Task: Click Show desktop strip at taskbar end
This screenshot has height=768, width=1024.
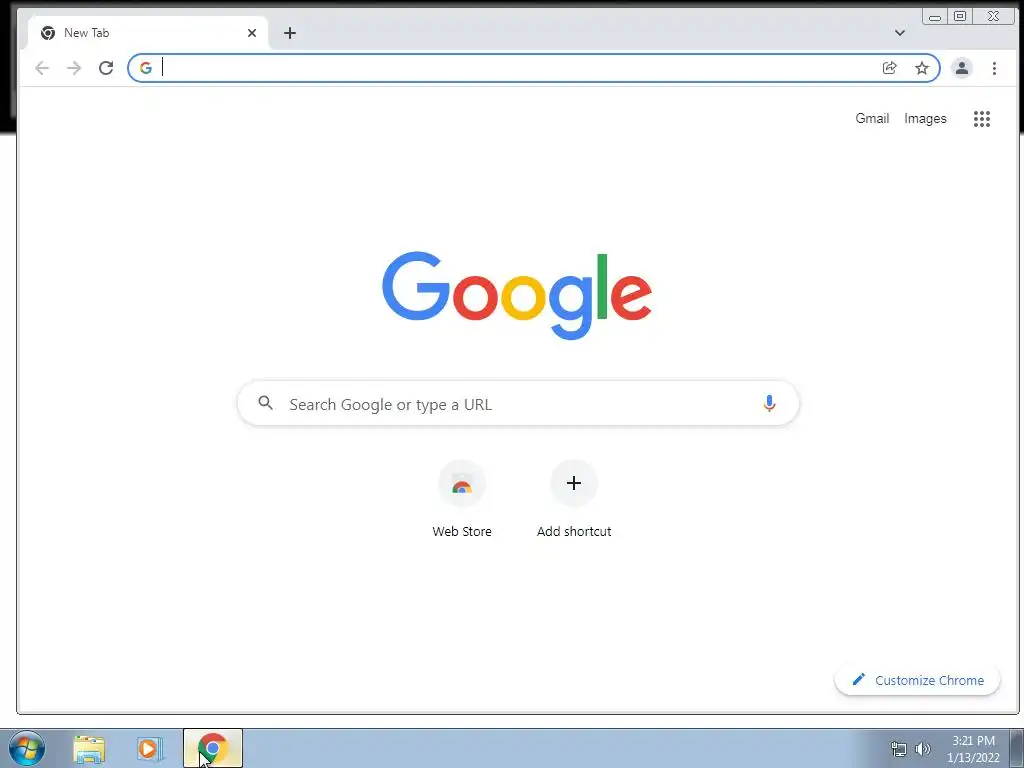Action: pos(1017,748)
